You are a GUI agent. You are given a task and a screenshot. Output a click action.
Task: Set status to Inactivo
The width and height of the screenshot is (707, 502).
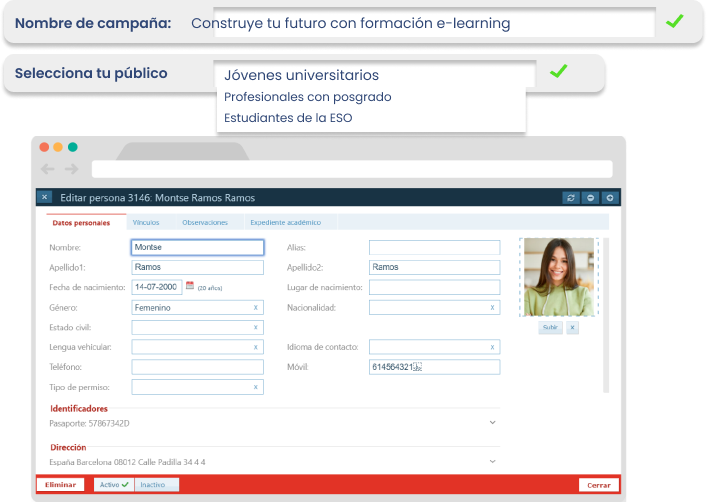156,485
